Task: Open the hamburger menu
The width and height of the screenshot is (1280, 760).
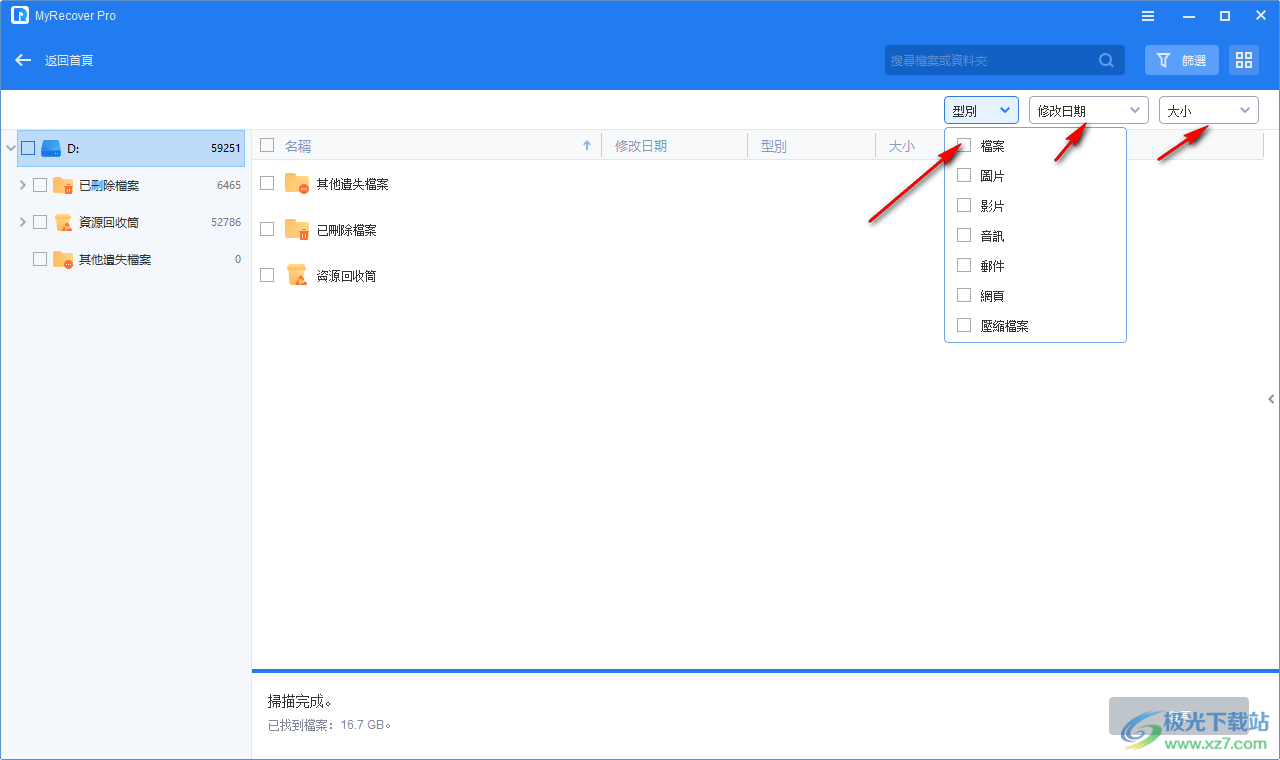Action: (1147, 15)
